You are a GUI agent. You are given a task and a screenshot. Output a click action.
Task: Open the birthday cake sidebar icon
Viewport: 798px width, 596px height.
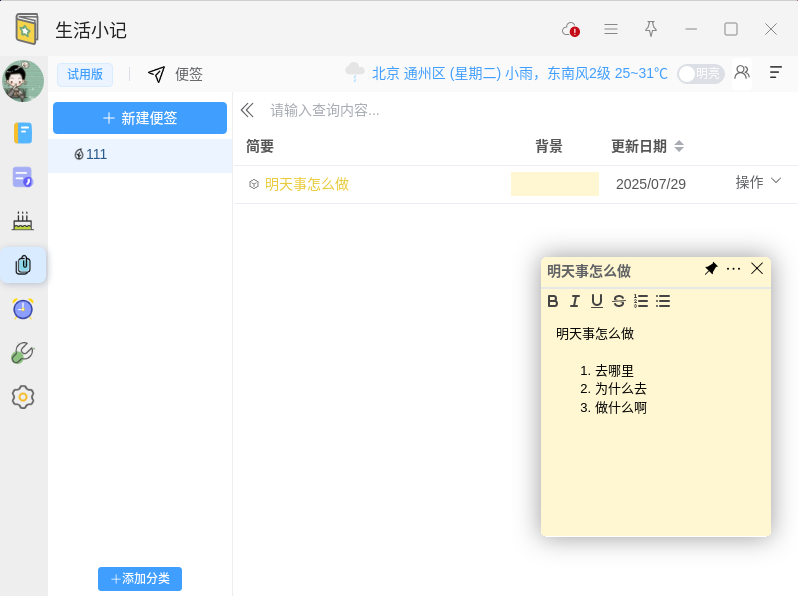click(x=23, y=221)
